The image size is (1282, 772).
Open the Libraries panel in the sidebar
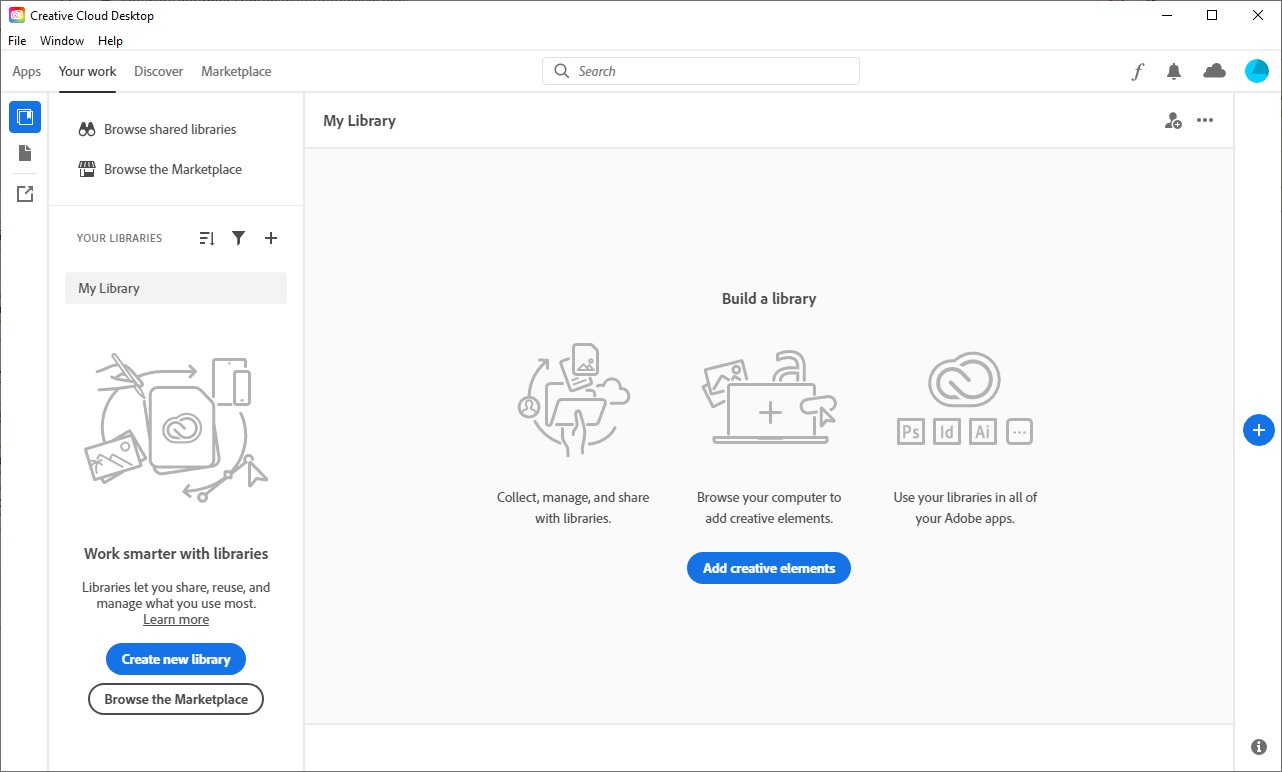pyautogui.click(x=25, y=117)
